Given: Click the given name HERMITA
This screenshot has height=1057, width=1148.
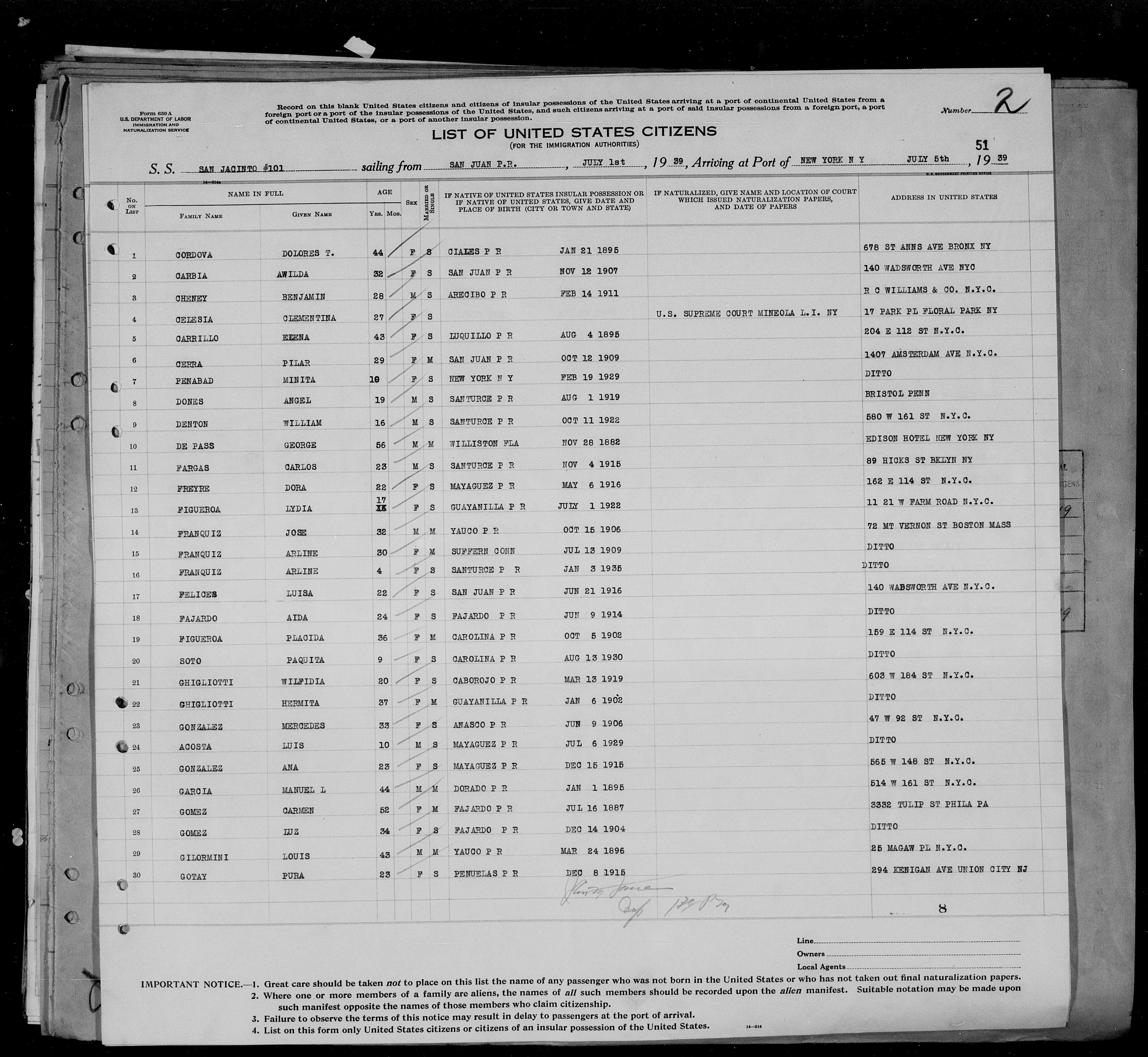Looking at the screenshot, I should (300, 703).
